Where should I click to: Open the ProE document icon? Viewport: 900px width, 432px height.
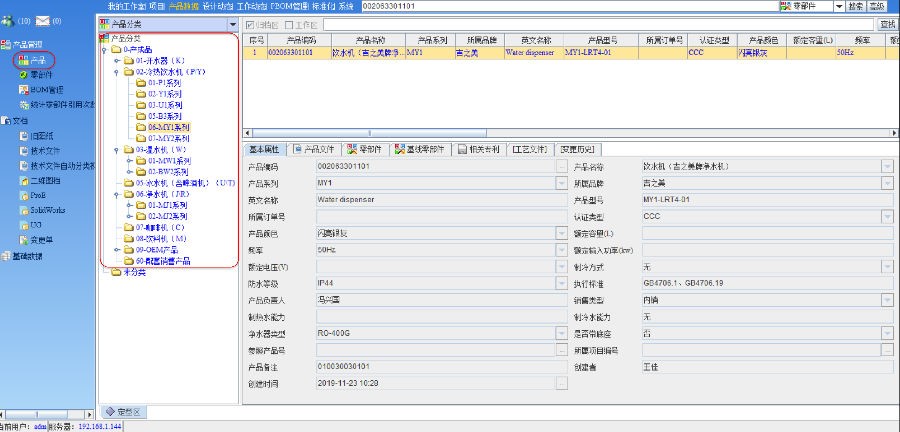click(22, 196)
